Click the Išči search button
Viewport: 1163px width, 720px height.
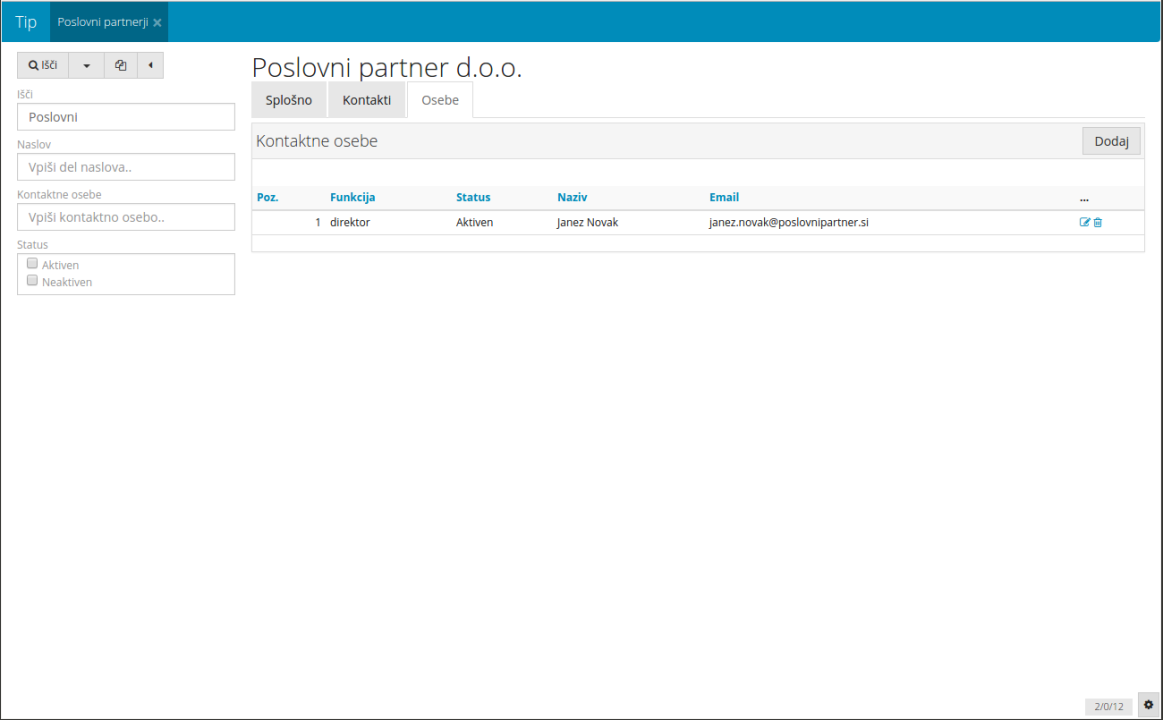[43, 66]
